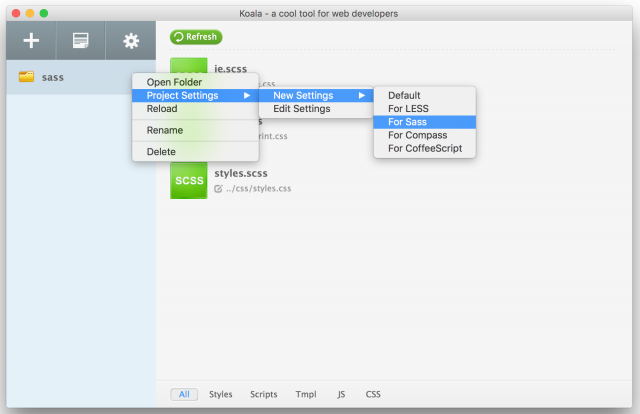Expand the New Settings submenu arrow
Image resolution: width=640 pixels, height=414 pixels.
click(362, 96)
